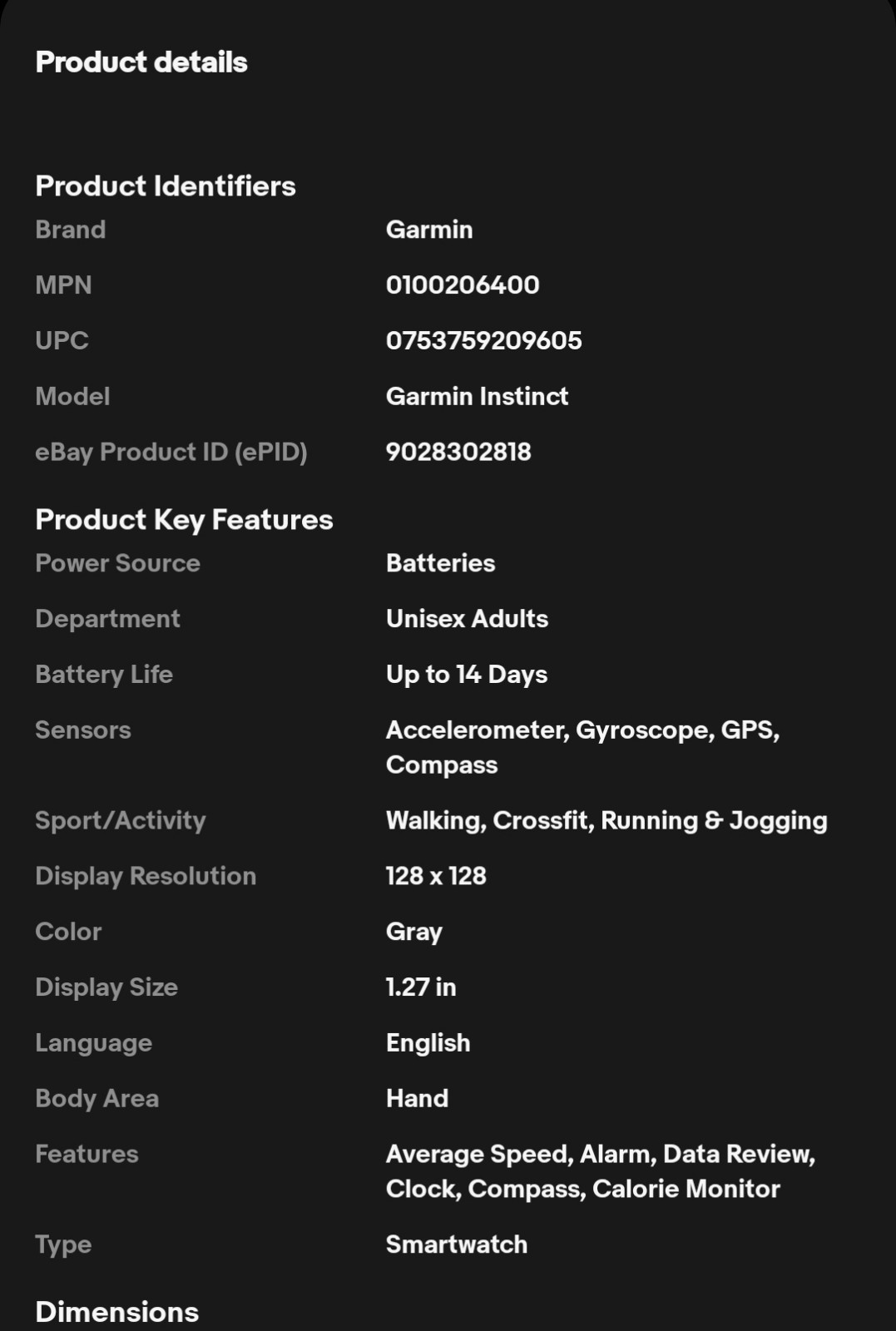Image resolution: width=896 pixels, height=1331 pixels.
Task: Select the Product Key Features heading
Action: pos(184,520)
